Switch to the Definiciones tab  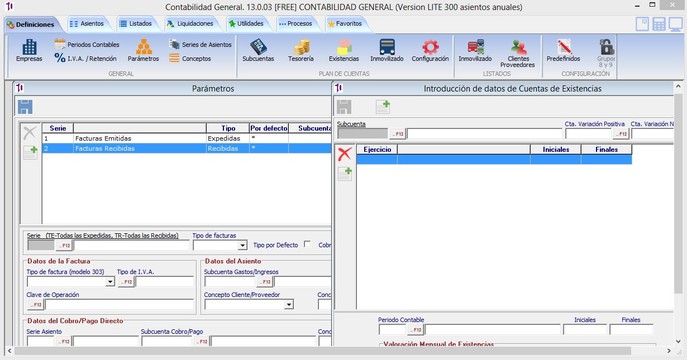coord(31,25)
